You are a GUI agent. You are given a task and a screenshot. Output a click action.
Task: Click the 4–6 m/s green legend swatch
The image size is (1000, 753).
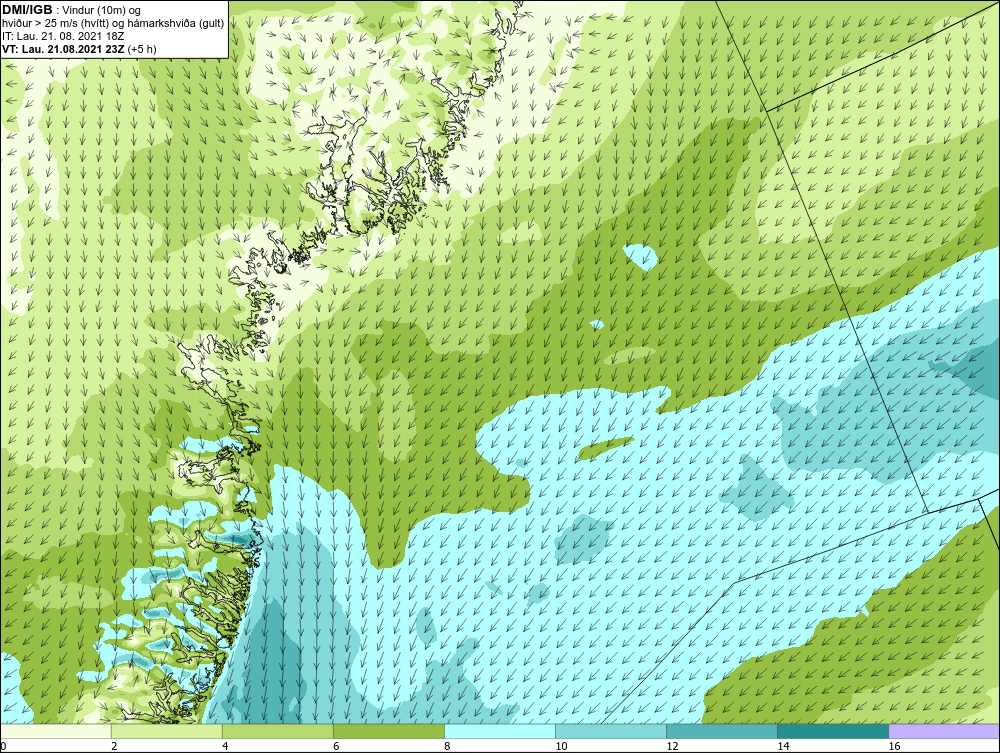277,731
